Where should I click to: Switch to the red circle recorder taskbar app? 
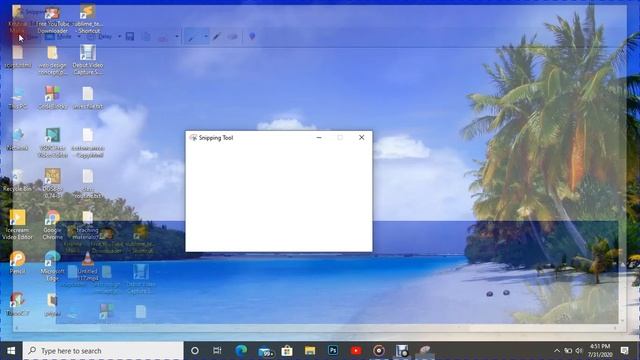click(379, 351)
